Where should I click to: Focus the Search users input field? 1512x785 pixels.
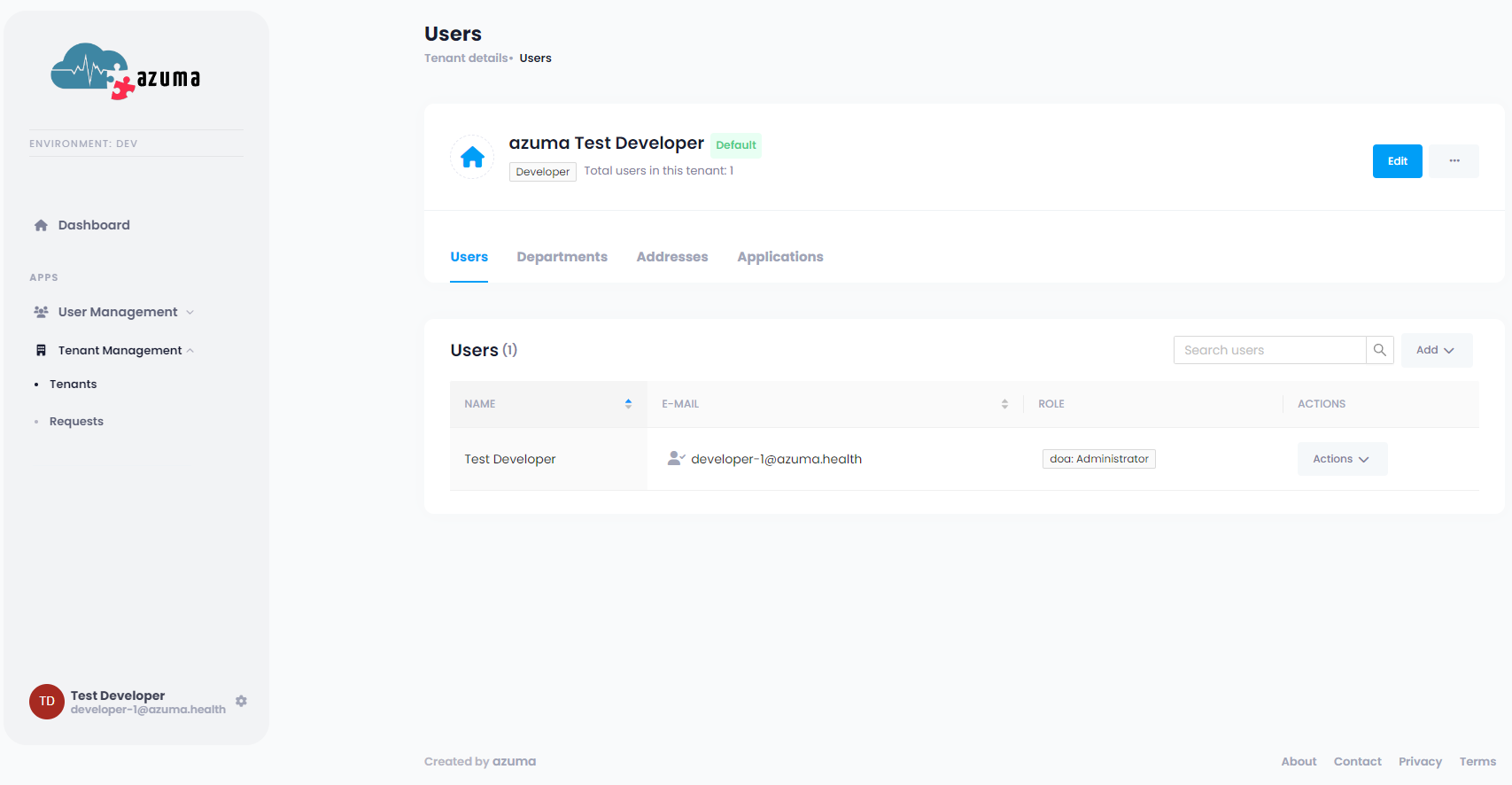(1269, 350)
